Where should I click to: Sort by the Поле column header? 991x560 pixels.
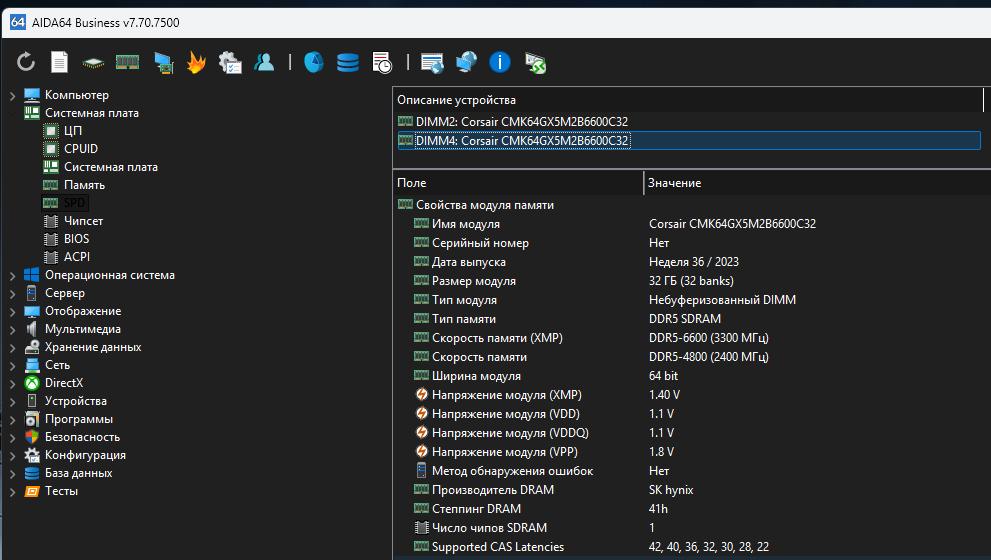518,183
